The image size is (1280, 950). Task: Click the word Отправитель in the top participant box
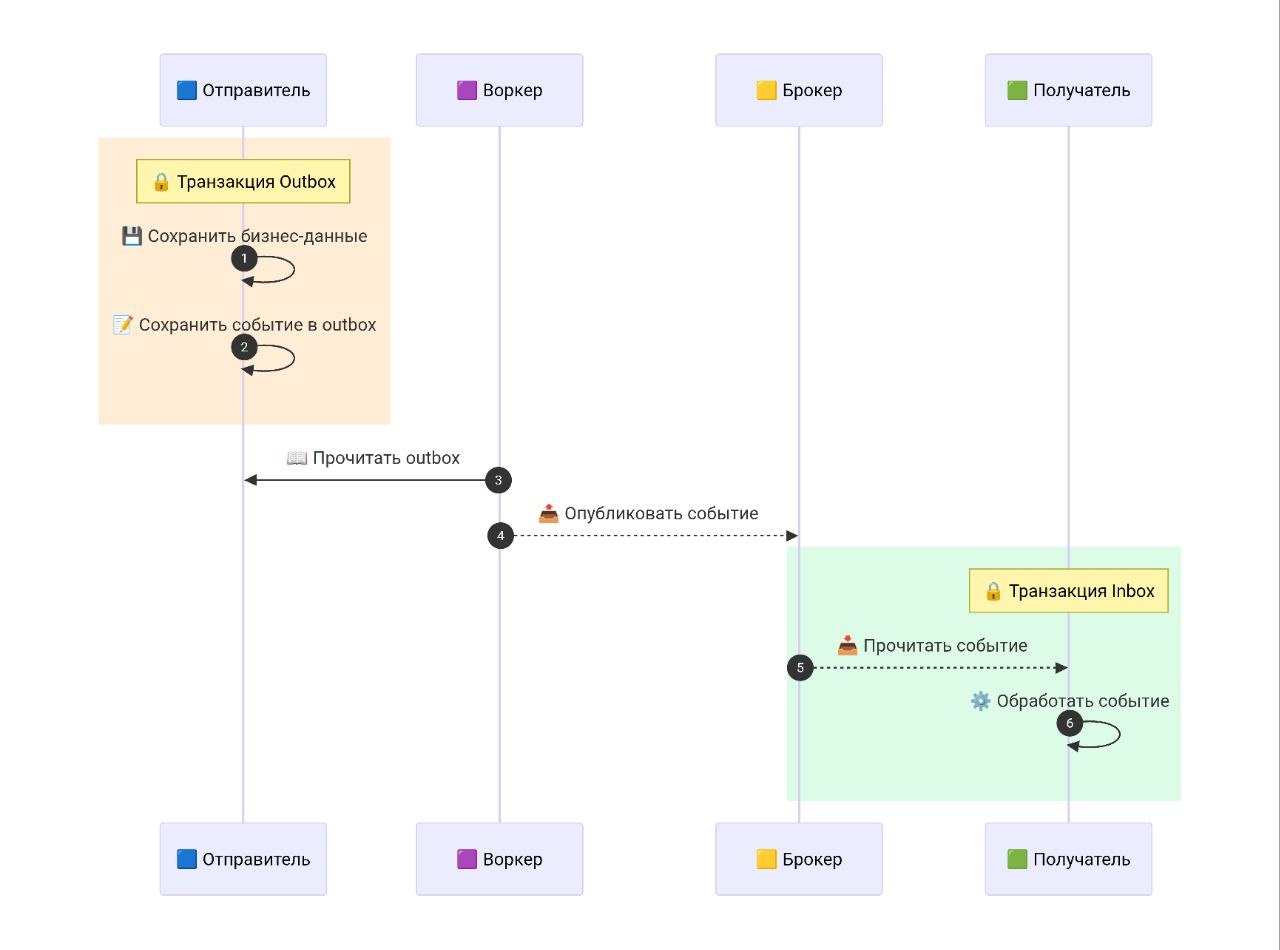coord(257,90)
